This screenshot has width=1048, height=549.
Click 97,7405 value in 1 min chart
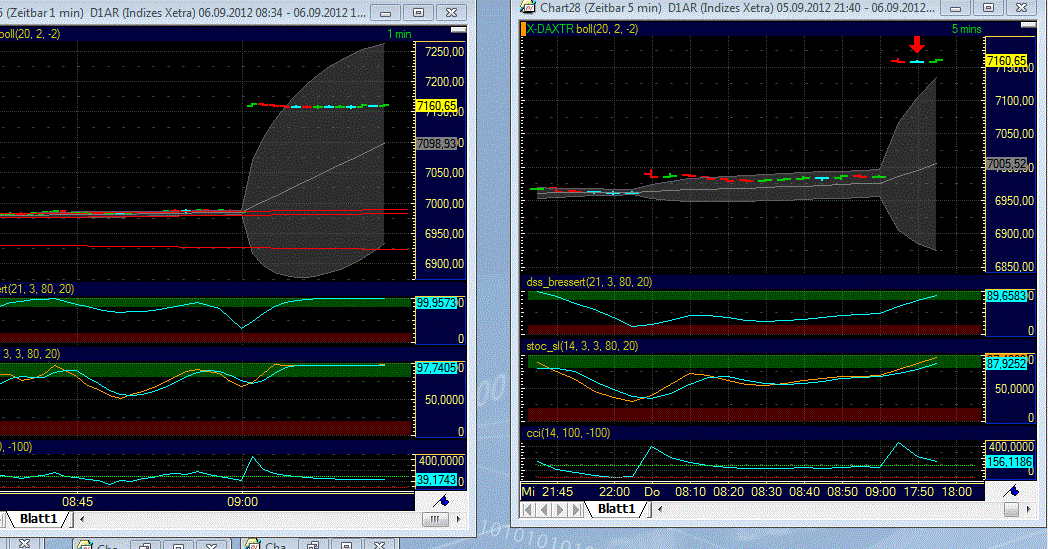tap(436, 368)
